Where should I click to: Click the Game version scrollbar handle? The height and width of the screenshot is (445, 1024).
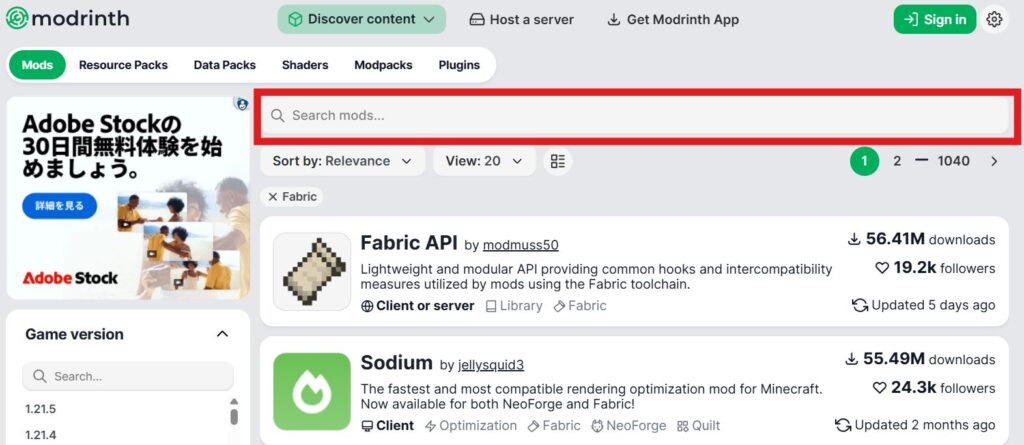click(234, 417)
